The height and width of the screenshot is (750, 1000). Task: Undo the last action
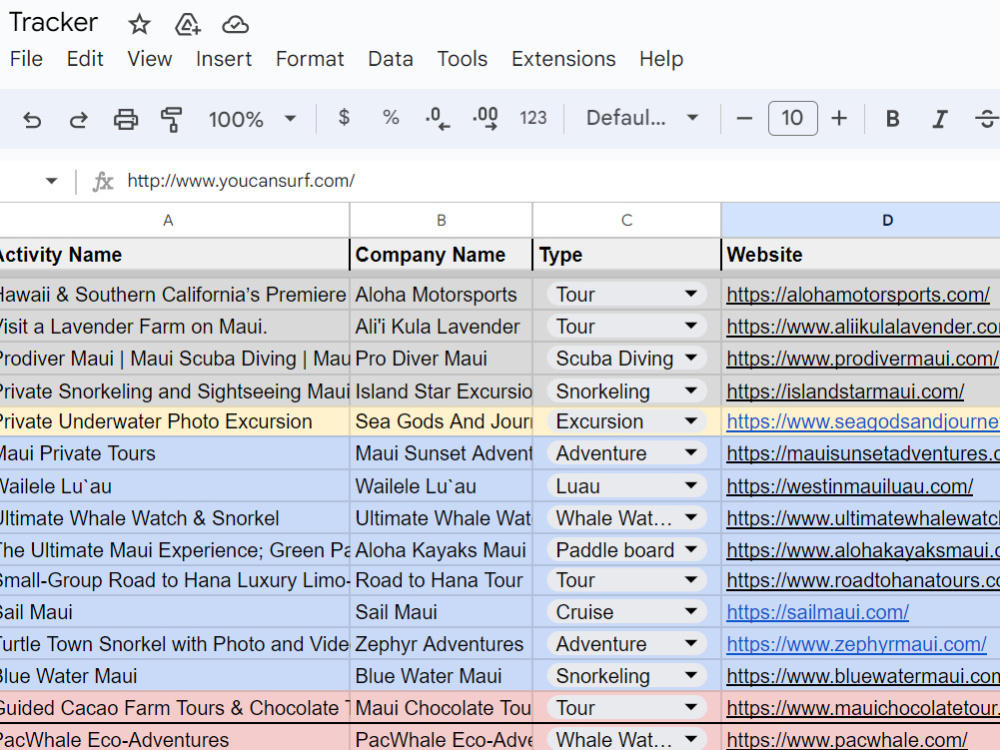[32, 119]
